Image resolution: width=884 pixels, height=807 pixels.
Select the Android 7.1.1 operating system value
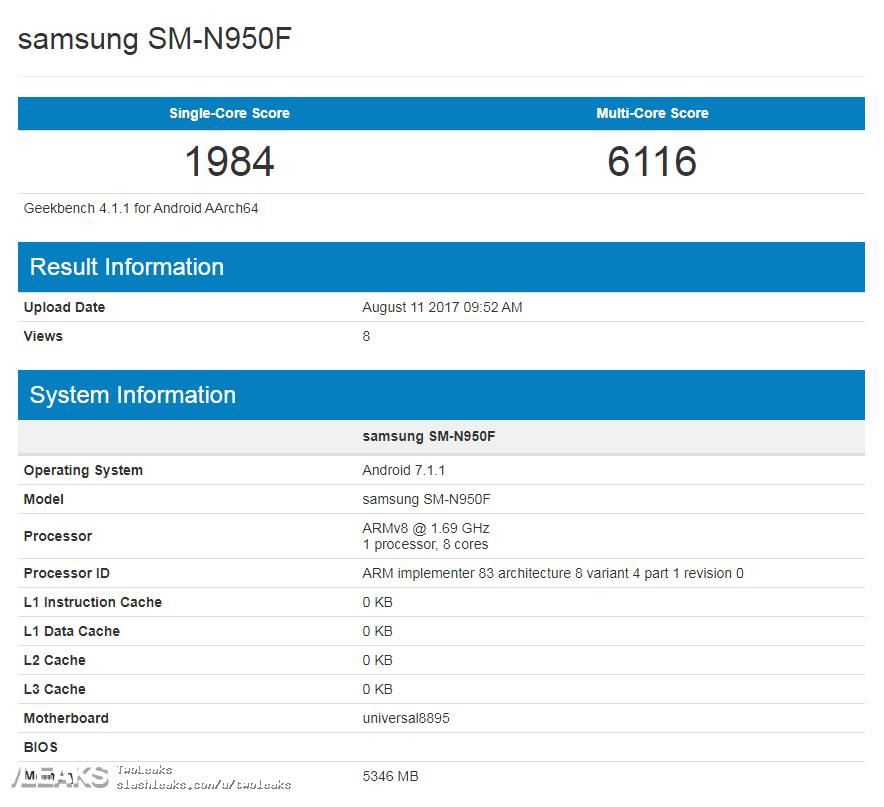coord(403,470)
